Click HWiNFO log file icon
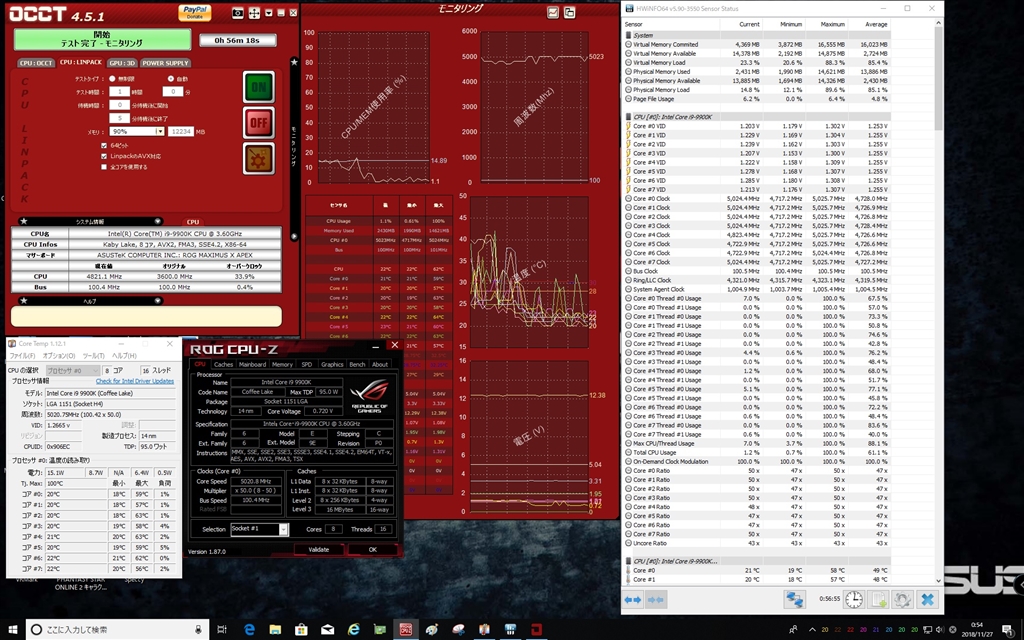1024x640 pixels. click(x=879, y=599)
